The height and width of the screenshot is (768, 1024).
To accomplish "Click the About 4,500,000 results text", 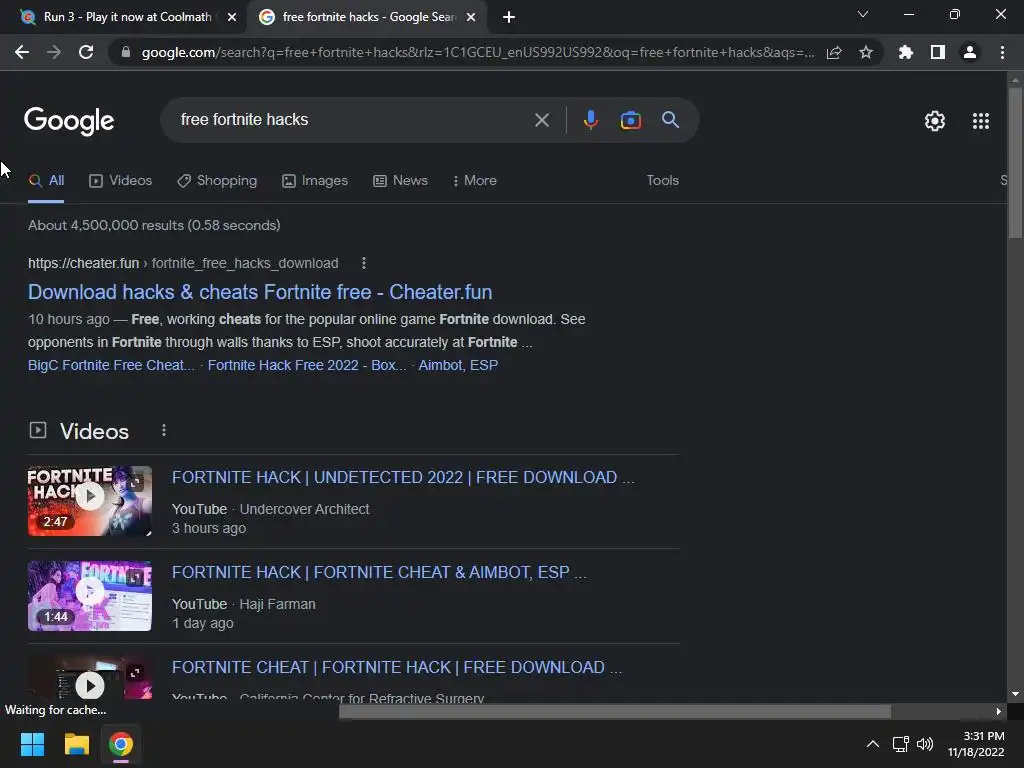I will point(154,225).
